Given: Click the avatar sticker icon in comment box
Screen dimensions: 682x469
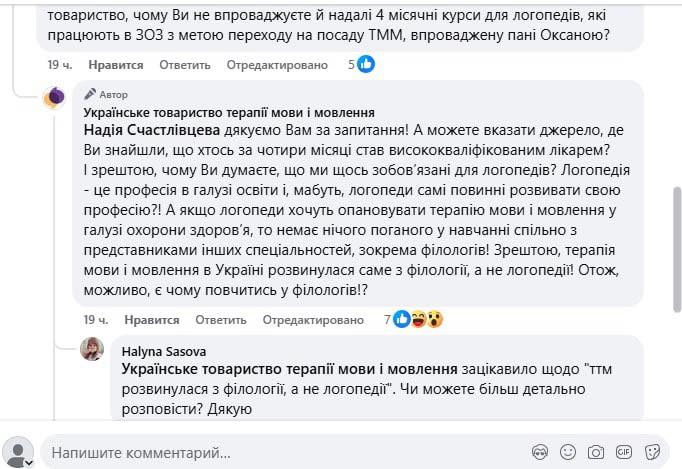Looking at the screenshot, I should point(539,452).
